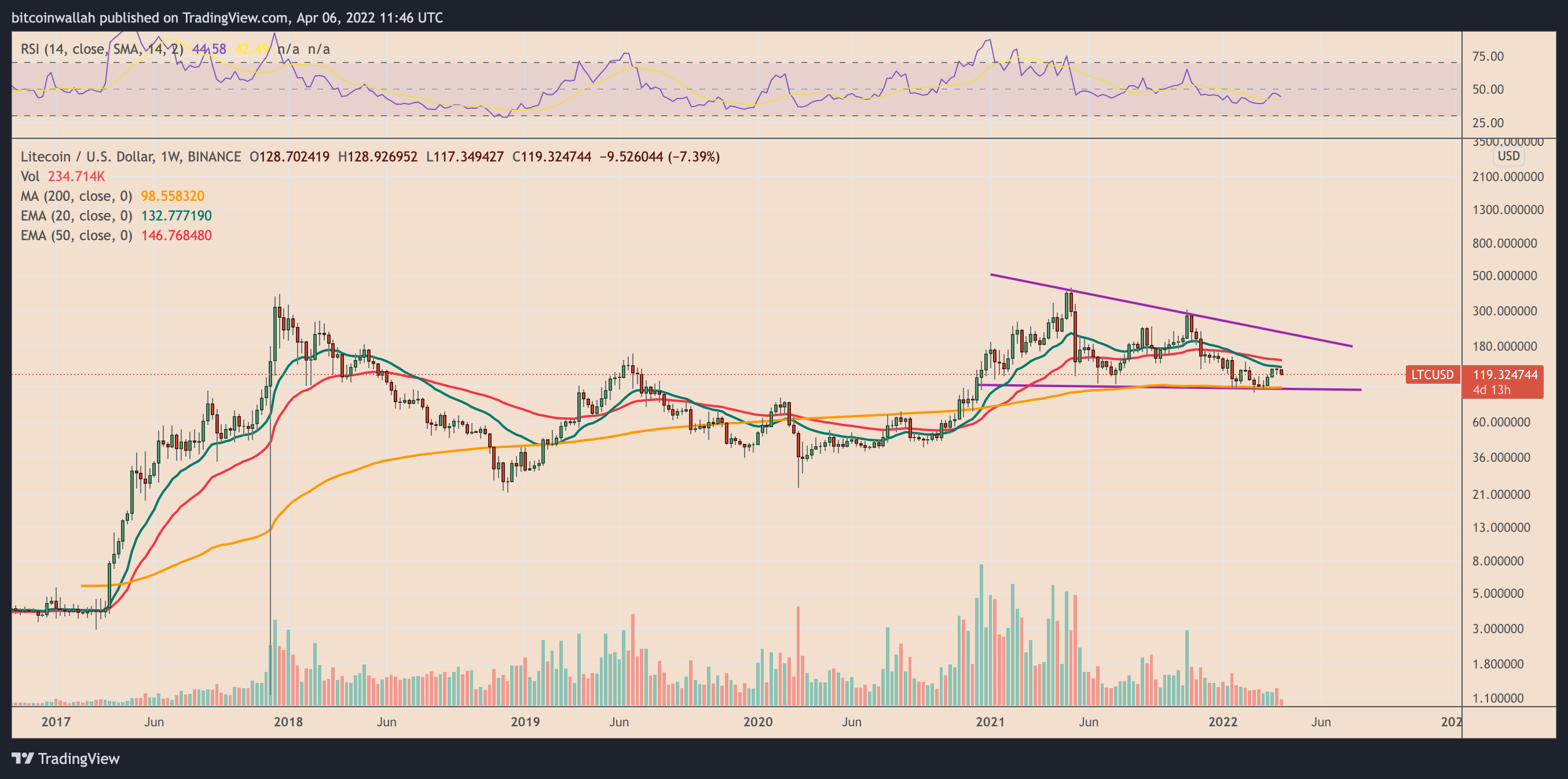The image size is (1568, 779).
Task: Click the USD currency label badge
Action: click(x=1508, y=156)
